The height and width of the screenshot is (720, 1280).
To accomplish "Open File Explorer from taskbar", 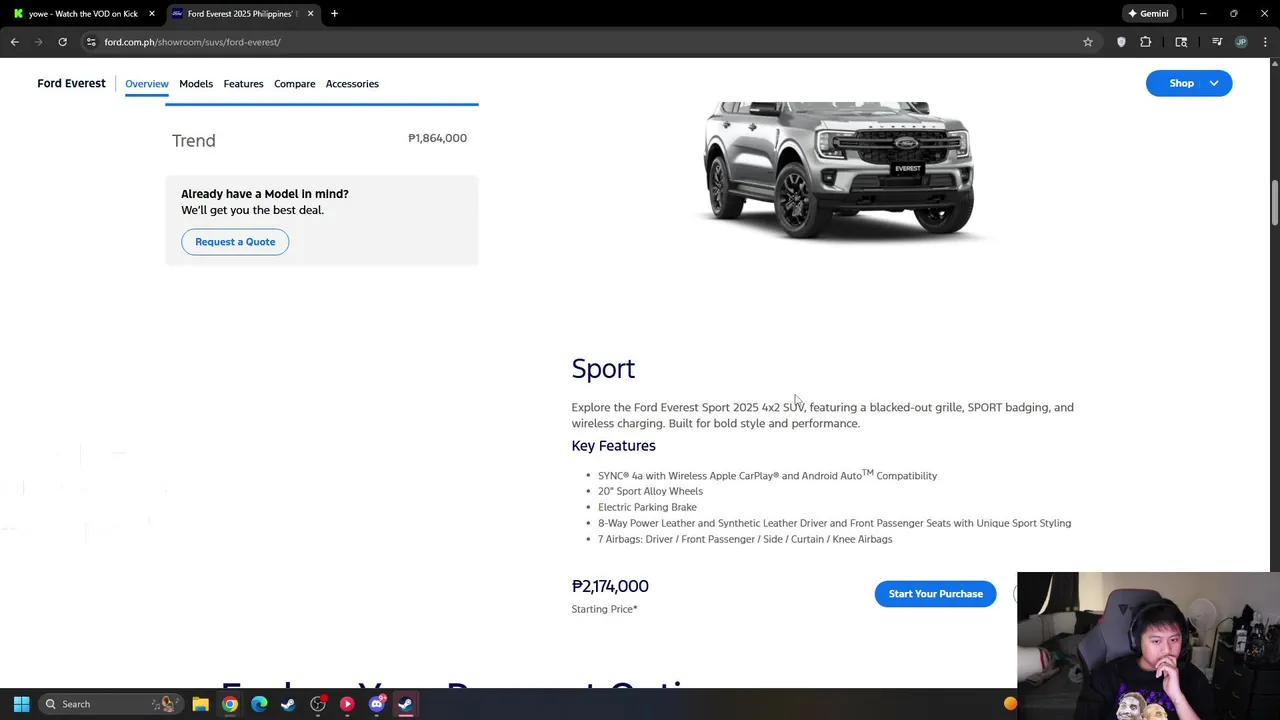I will (x=200, y=704).
